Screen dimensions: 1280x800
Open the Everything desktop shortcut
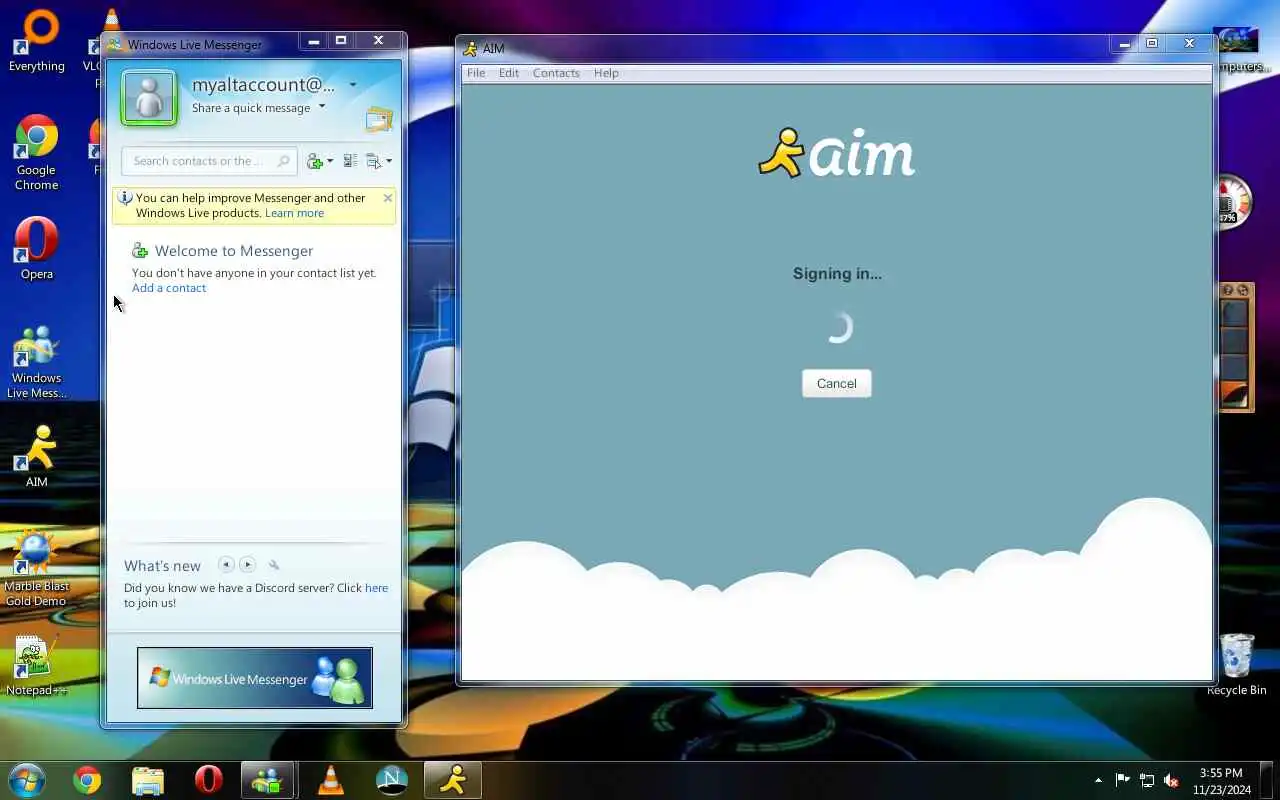click(x=37, y=40)
